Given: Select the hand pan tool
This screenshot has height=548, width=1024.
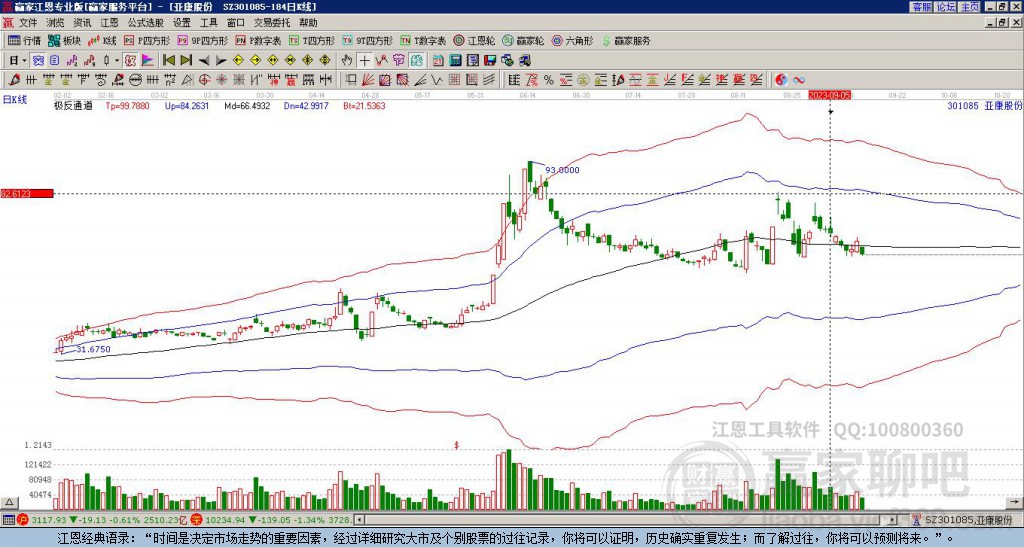Looking at the screenshot, I should coord(347,61).
